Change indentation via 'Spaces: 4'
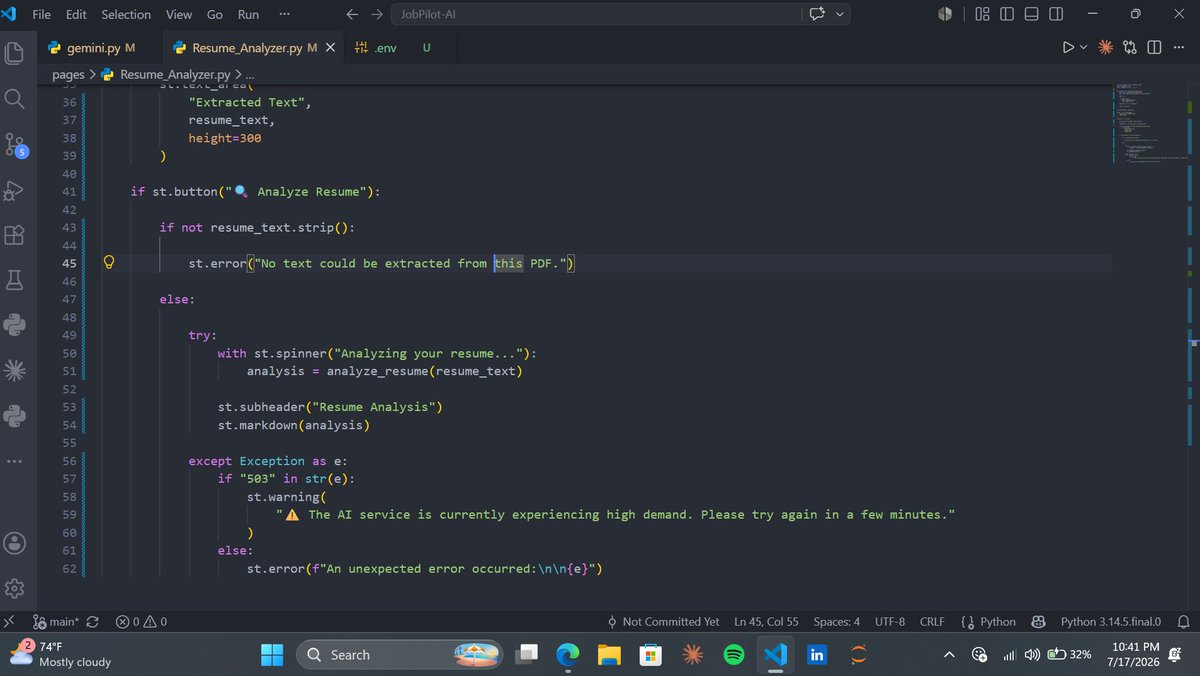 pos(836,621)
